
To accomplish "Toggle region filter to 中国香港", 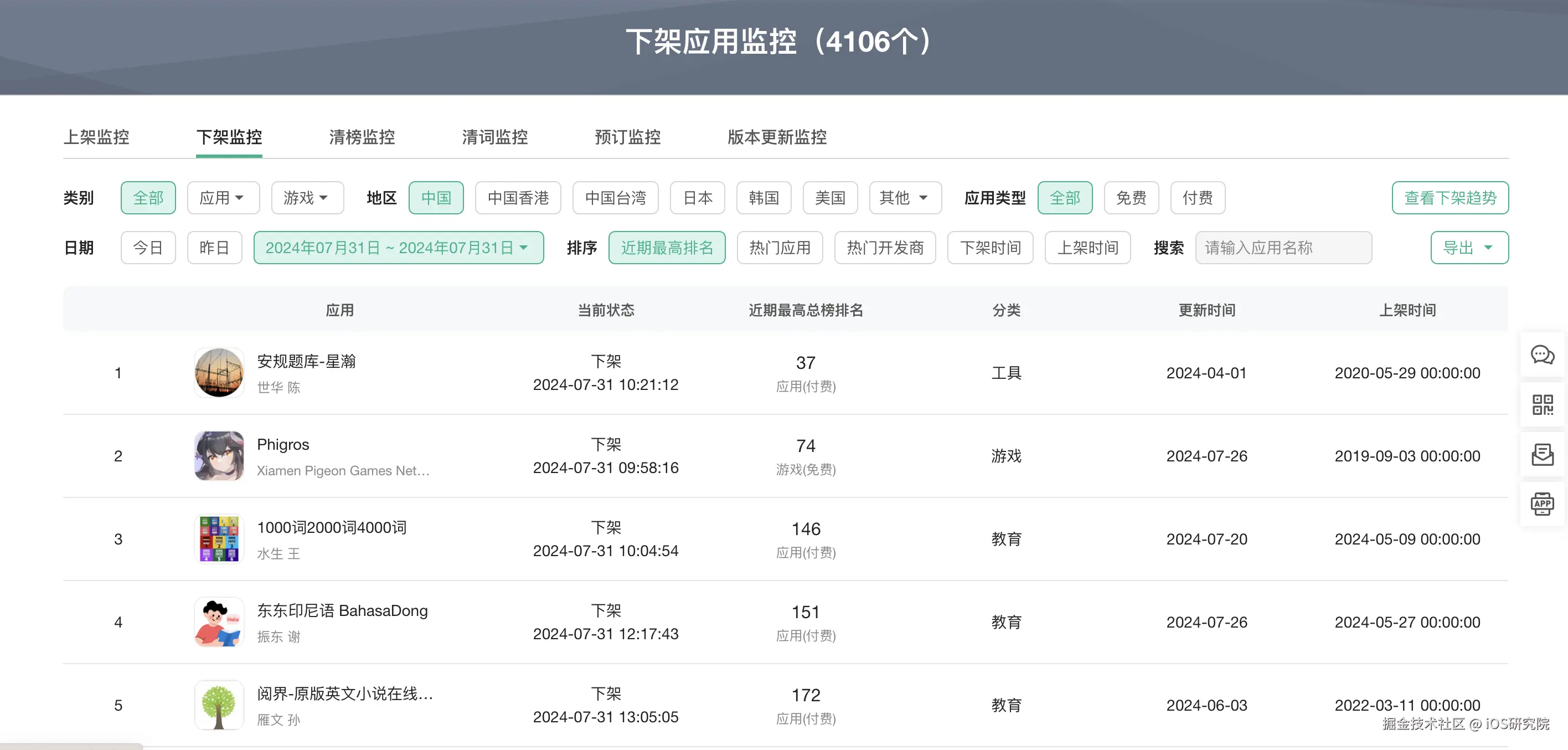I will coord(518,198).
